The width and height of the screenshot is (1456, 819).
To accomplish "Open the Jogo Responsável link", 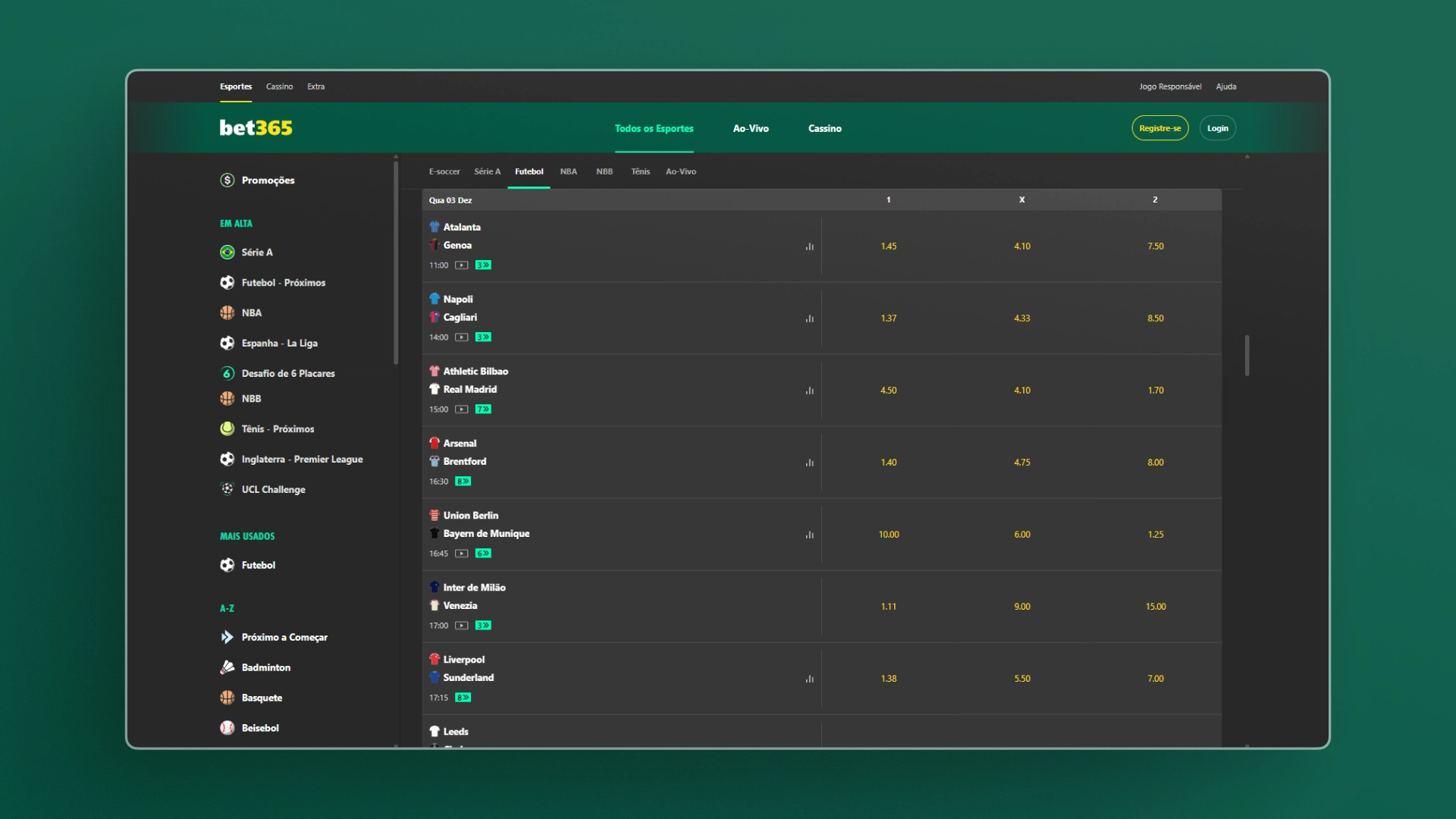I will point(1170,86).
